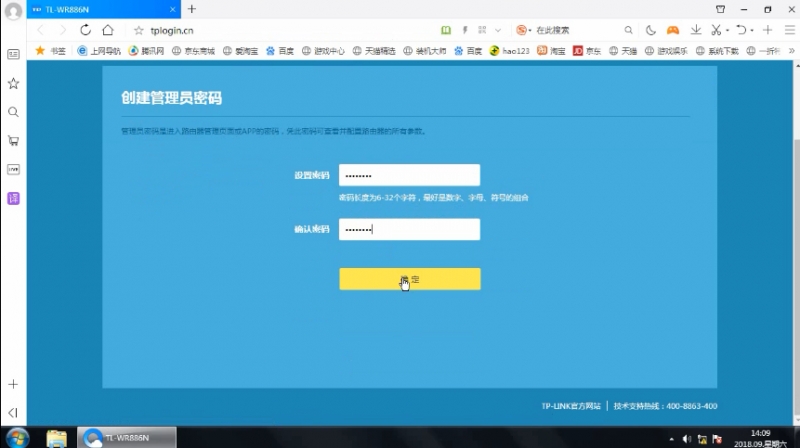Image resolution: width=800 pixels, height=448 pixels.
Task: Open the 上网导航 bookmark
Action: coord(99,51)
